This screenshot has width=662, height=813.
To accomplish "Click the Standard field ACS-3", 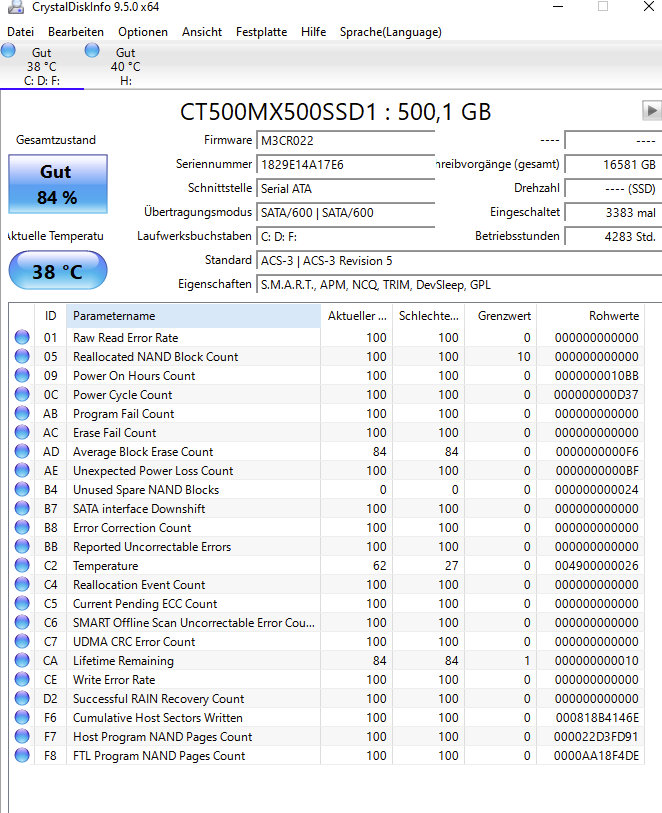I will click(x=459, y=261).
